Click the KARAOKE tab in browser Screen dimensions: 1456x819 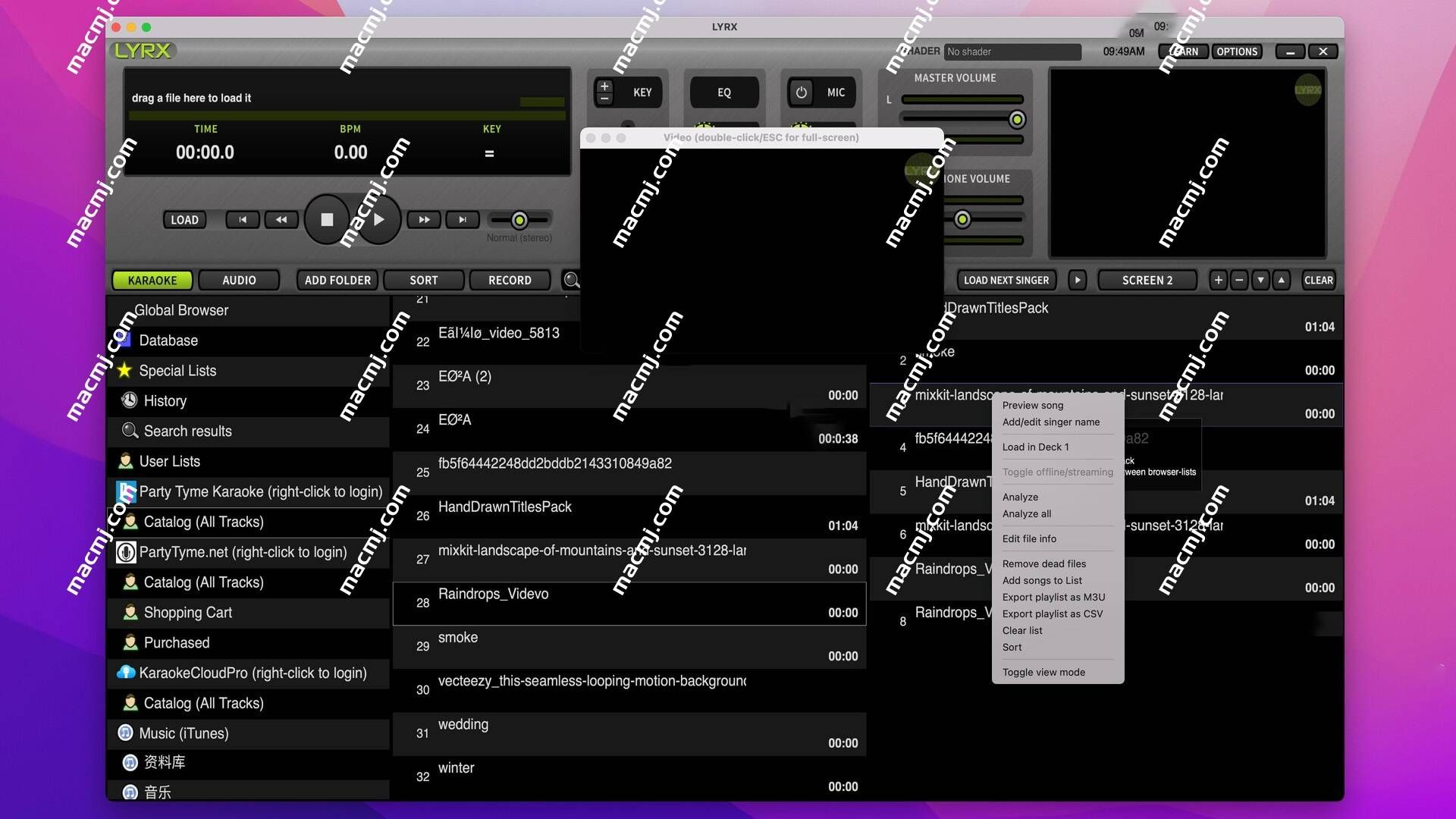[152, 280]
